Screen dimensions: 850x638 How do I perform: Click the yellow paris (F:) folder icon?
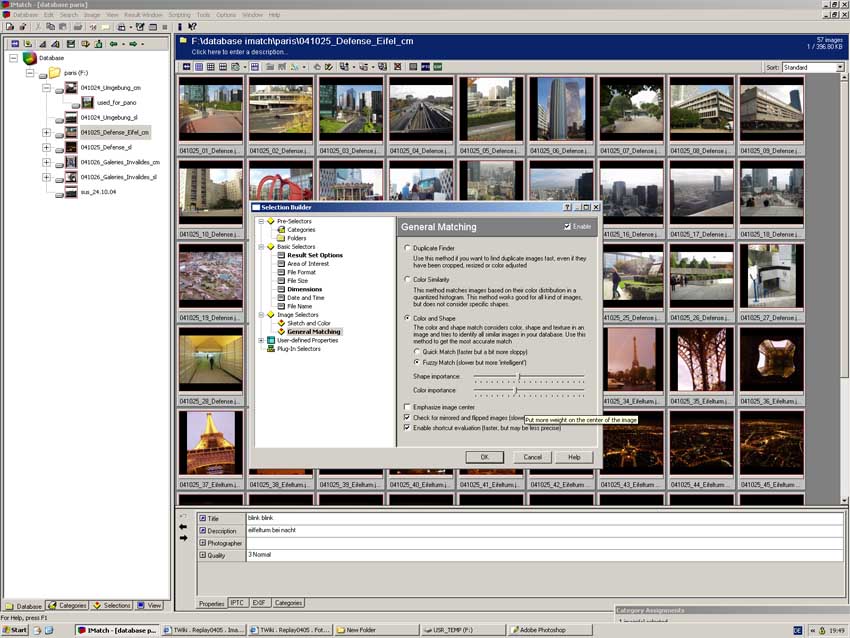(54, 73)
